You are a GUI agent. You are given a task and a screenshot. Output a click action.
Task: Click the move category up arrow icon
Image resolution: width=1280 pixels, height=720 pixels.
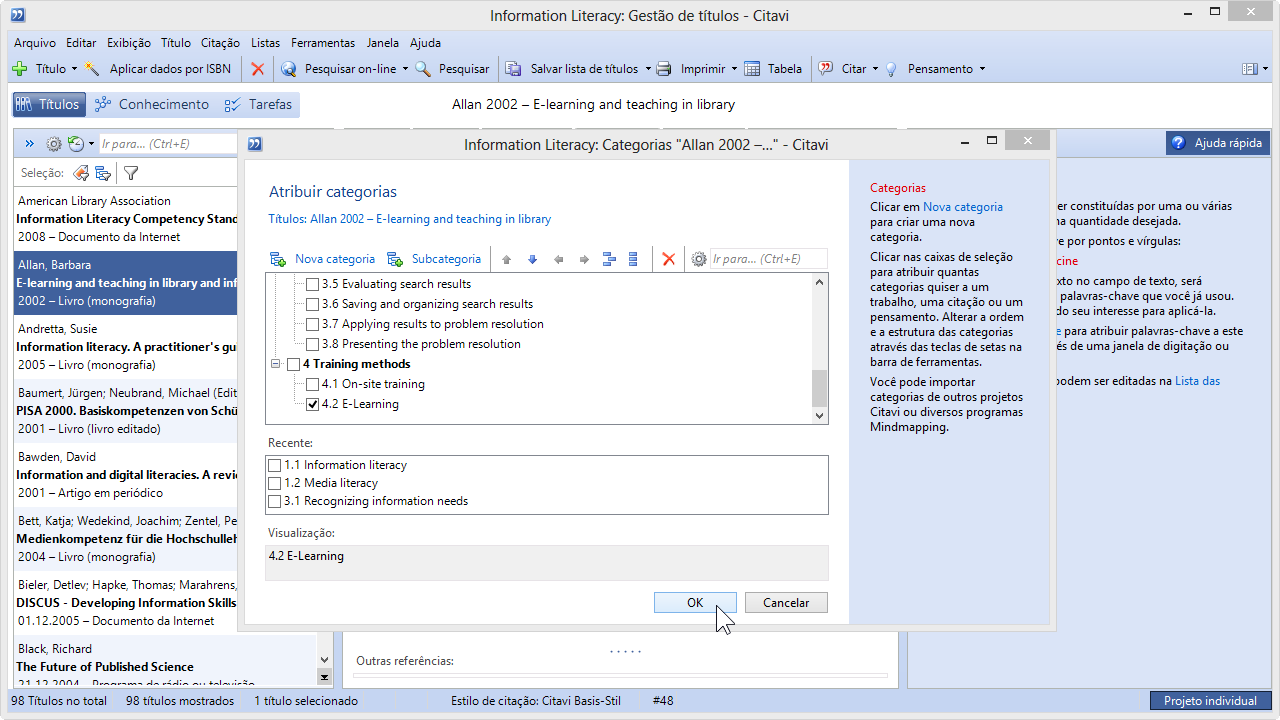[x=507, y=260]
